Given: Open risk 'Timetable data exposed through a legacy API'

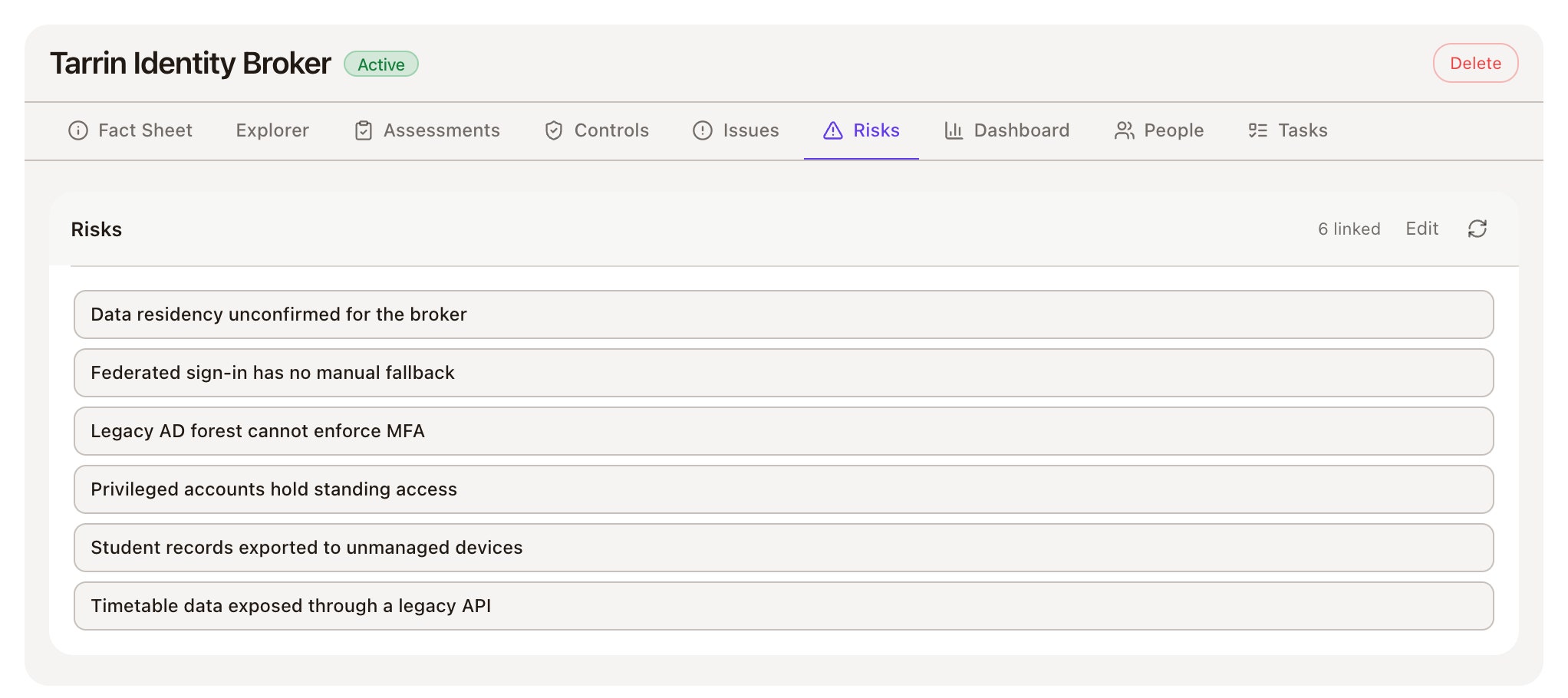Looking at the screenshot, I should point(783,606).
